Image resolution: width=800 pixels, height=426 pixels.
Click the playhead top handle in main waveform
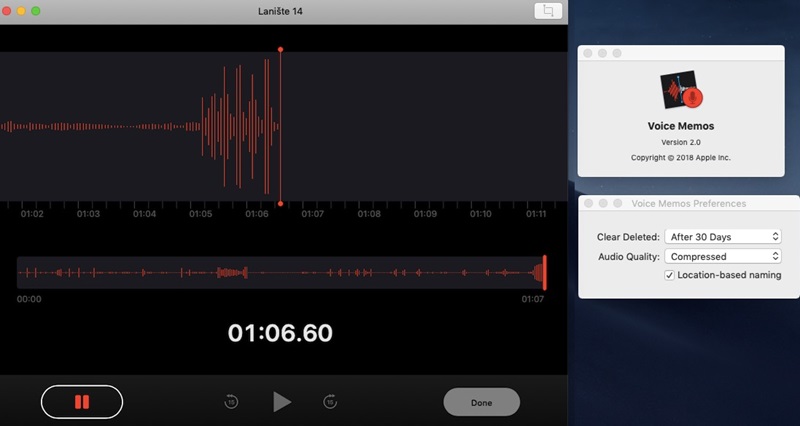(x=280, y=49)
